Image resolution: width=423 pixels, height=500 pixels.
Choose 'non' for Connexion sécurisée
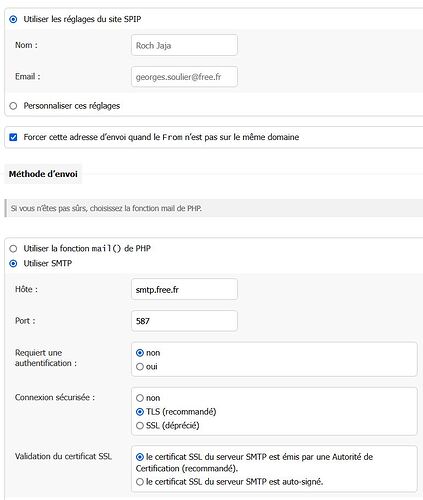point(140,398)
